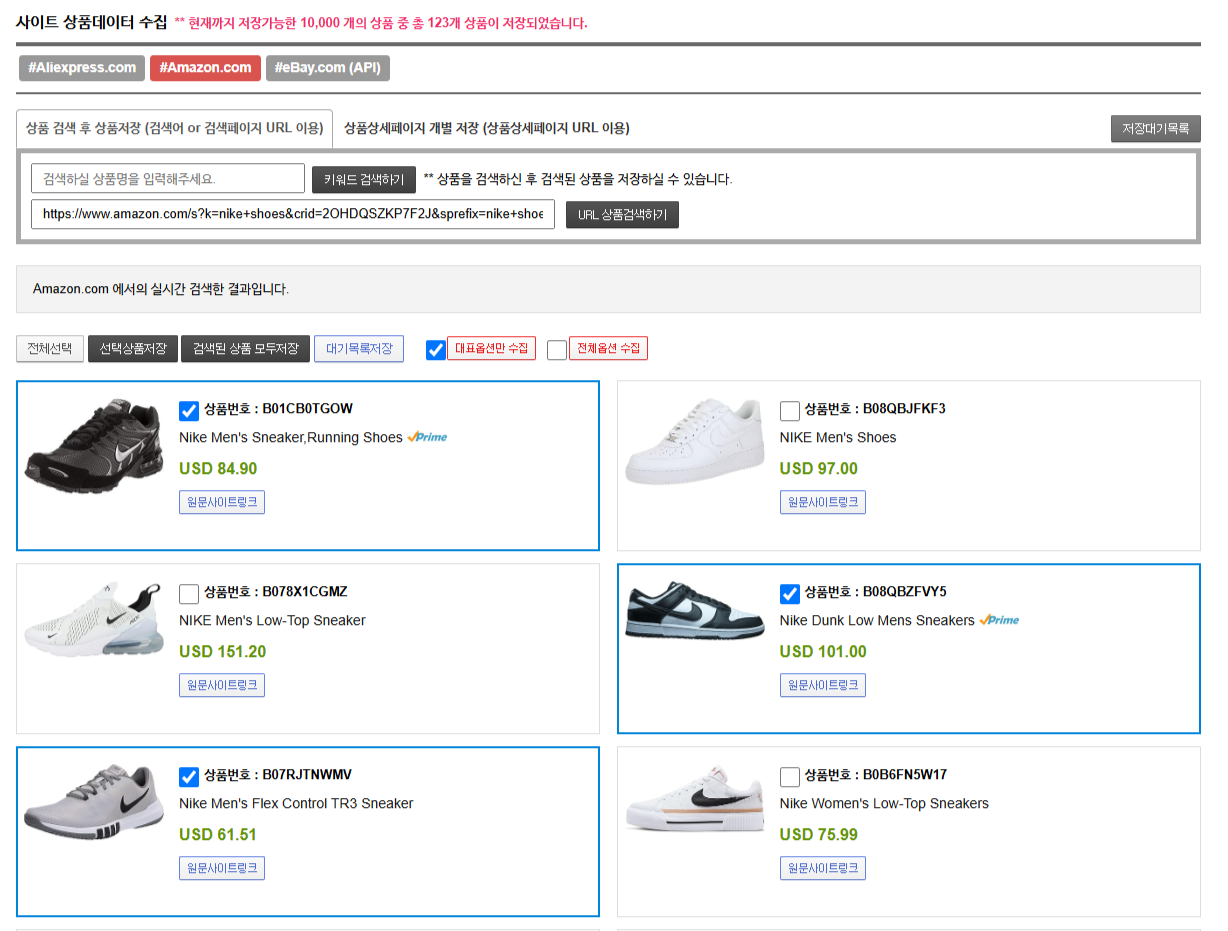Switch to the #Amazon.com source tab
This screenshot has width=1228, height=931.
(205, 68)
